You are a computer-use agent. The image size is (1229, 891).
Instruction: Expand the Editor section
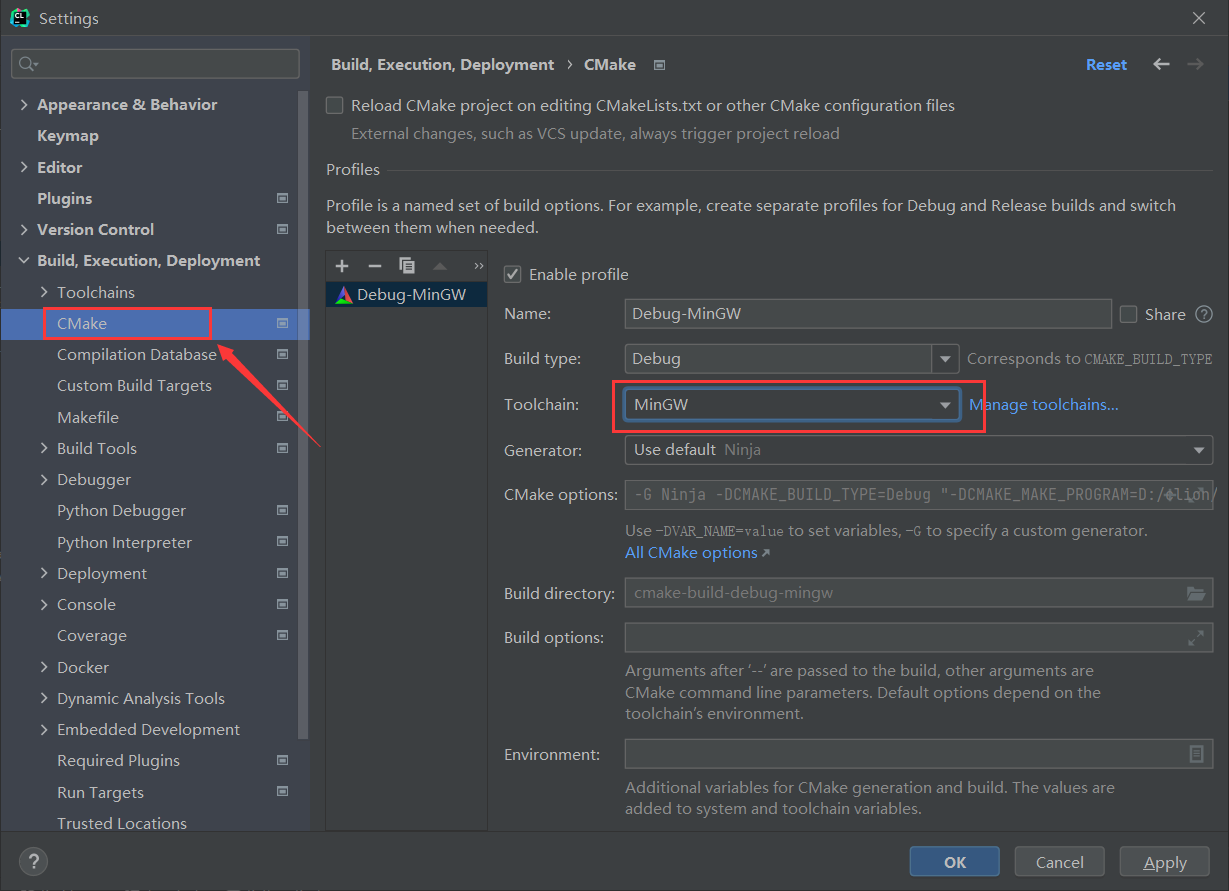pyautogui.click(x=24, y=167)
